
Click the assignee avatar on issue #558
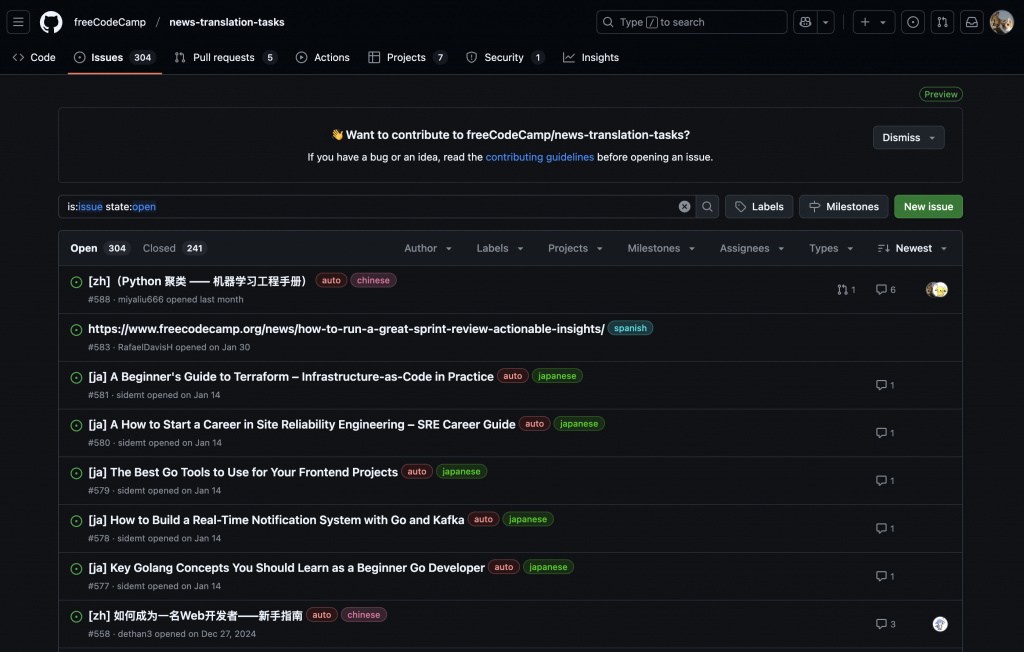tap(940, 624)
